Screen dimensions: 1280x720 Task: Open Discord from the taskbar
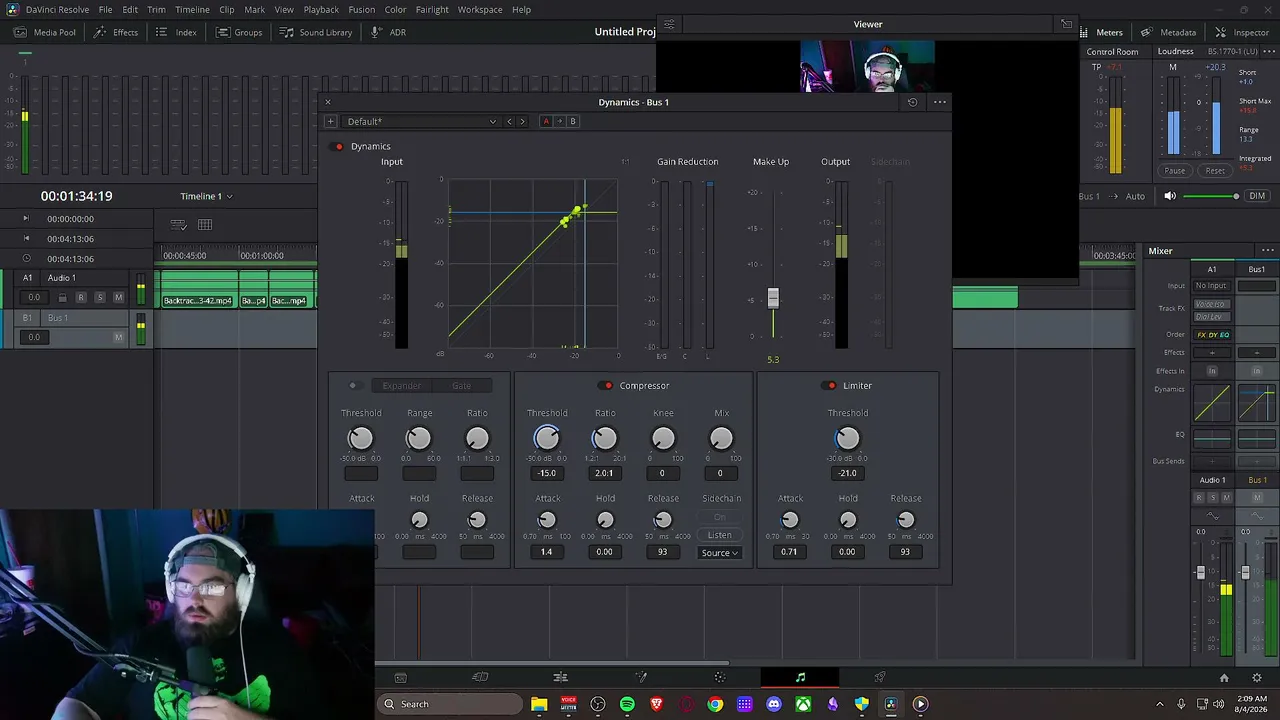point(773,704)
